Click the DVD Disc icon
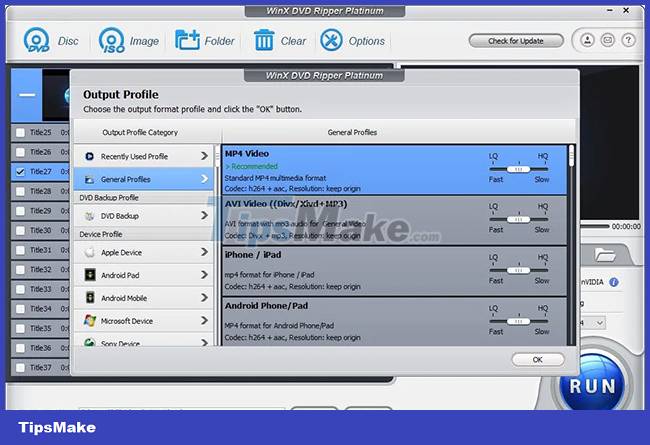The height and width of the screenshot is (445, 650). point(36,41)
